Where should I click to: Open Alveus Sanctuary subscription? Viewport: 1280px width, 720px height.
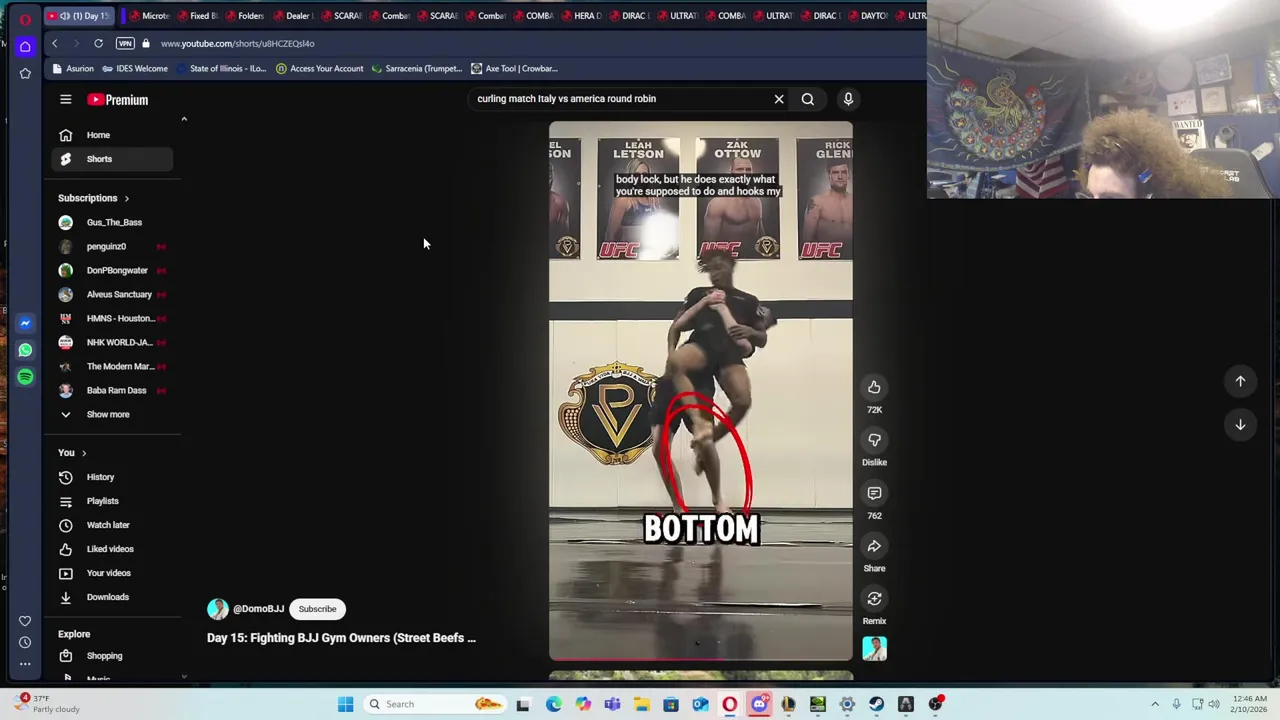[x=111, y=294]
